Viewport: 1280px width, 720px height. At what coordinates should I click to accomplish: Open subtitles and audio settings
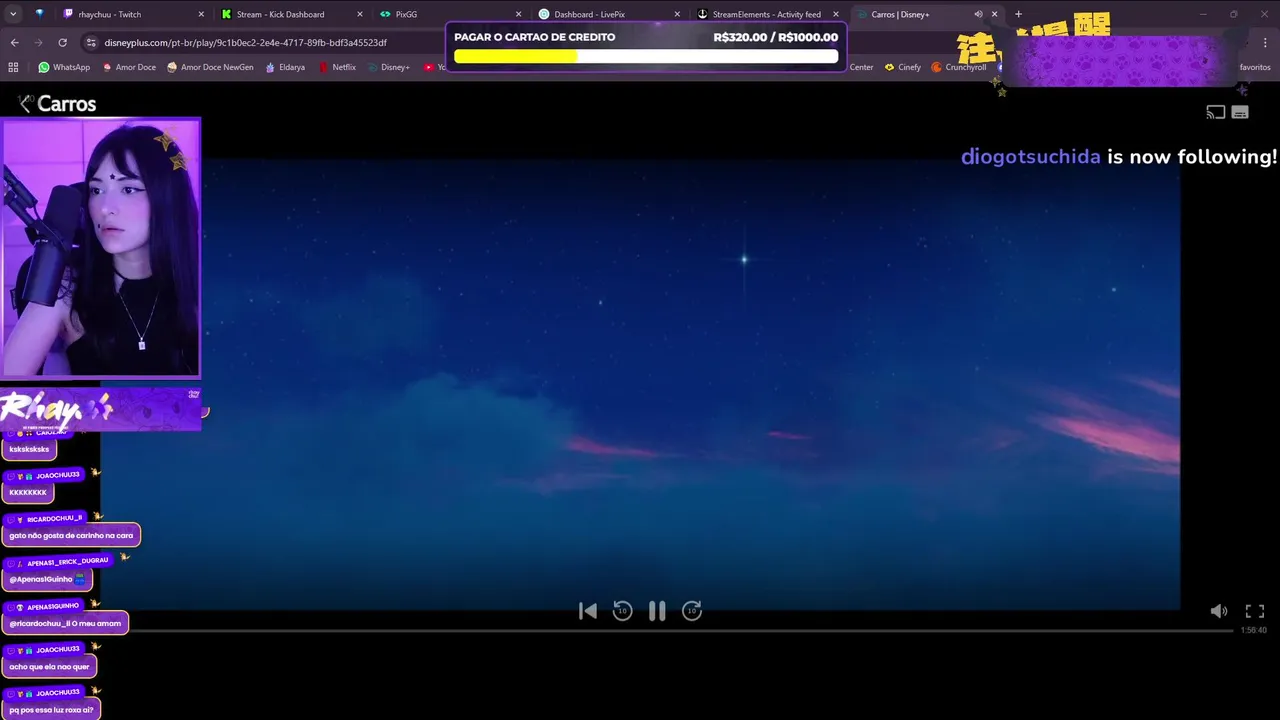(x=1240, y=112)
